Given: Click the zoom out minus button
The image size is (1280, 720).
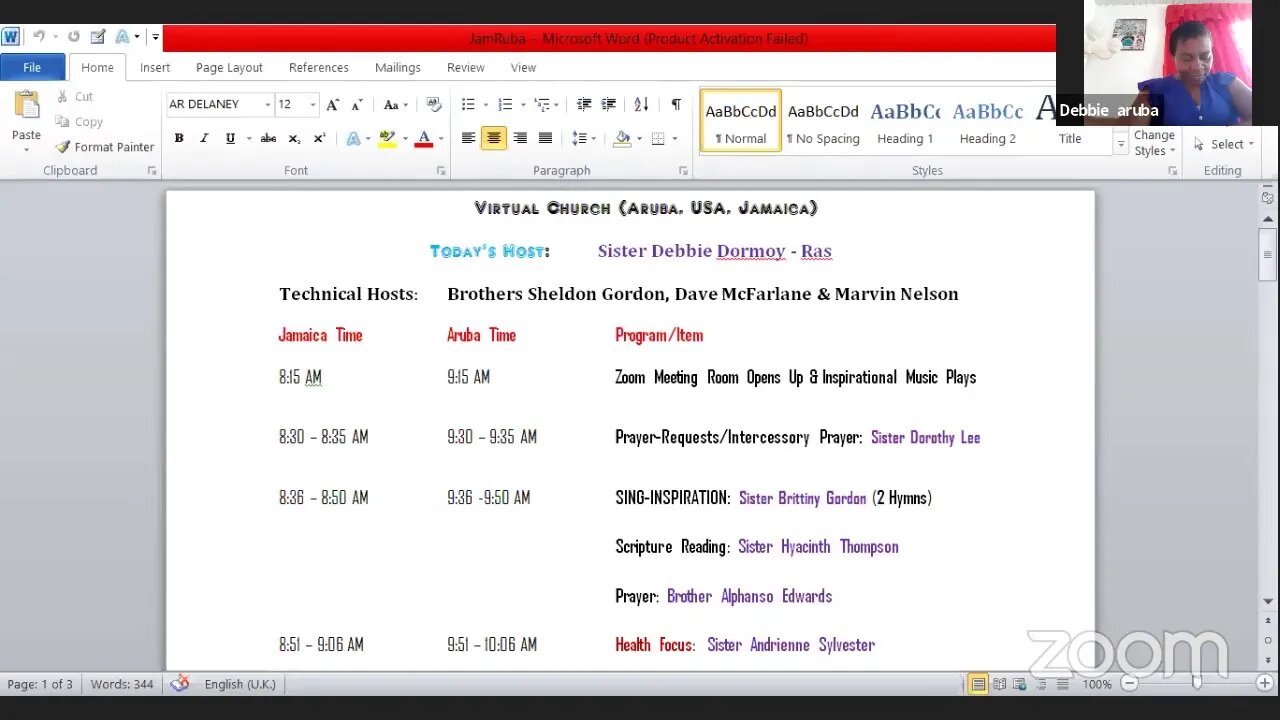Looking at the screenshot, I should point(1129,684).
